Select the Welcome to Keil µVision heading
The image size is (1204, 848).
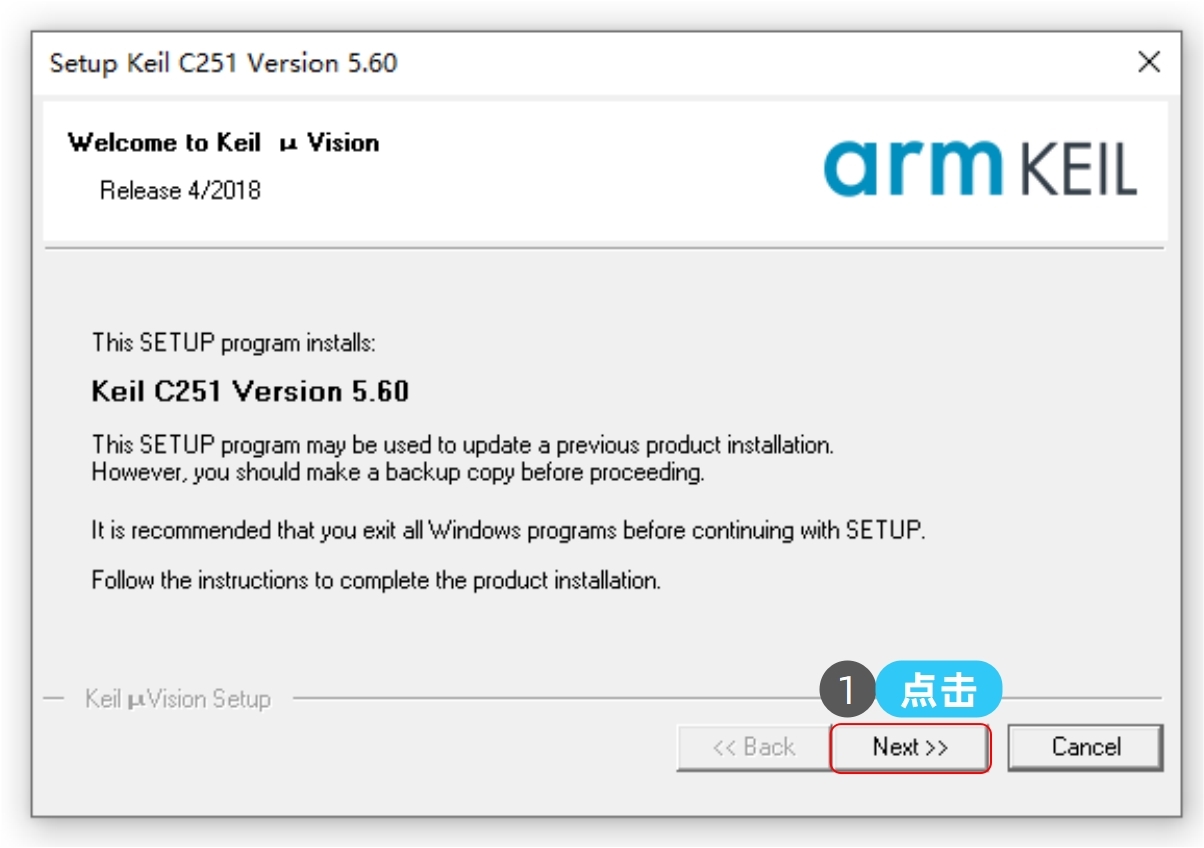[x=223, y=143]
